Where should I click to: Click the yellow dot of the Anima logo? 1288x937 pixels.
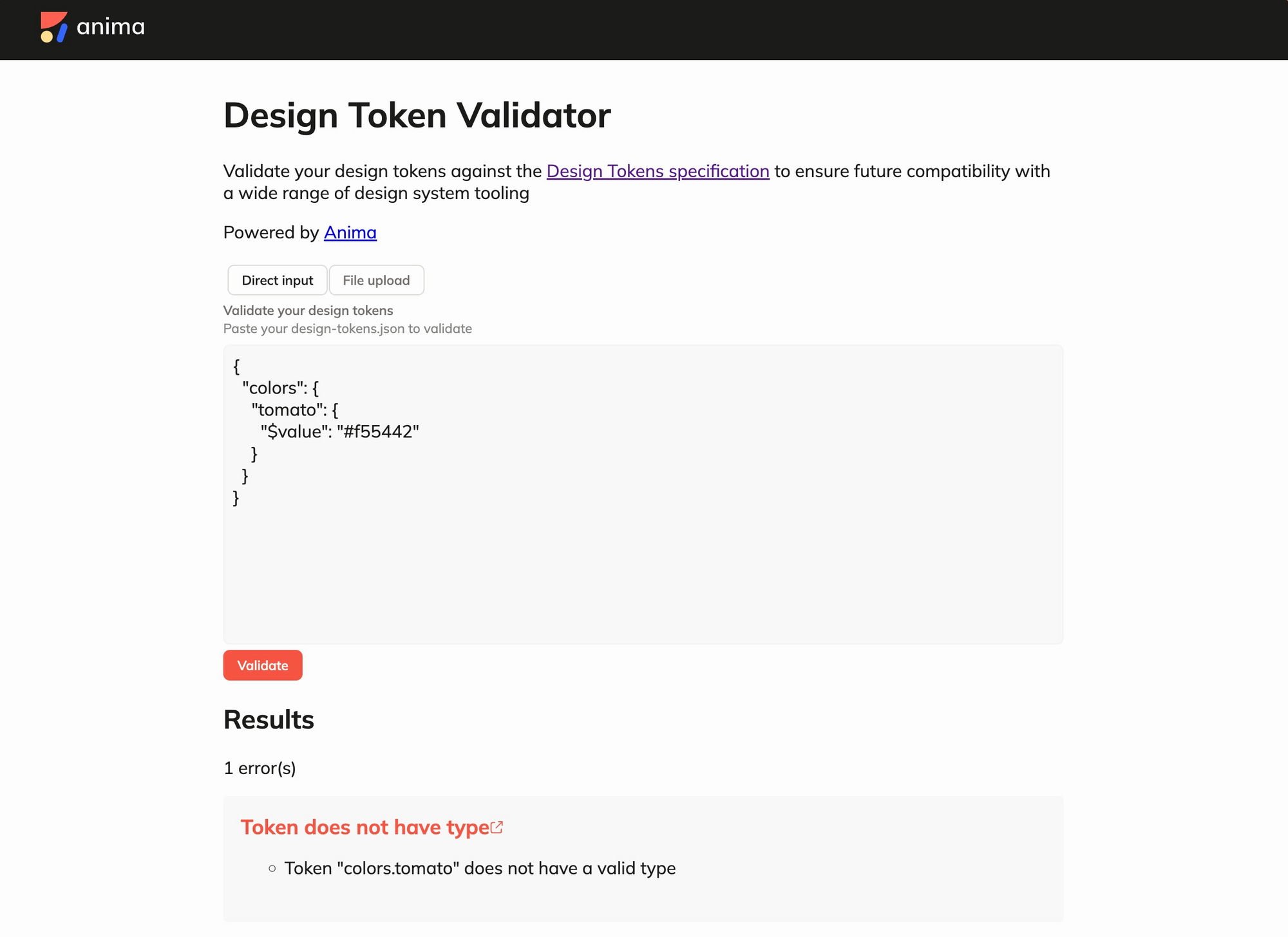point(47,37)
